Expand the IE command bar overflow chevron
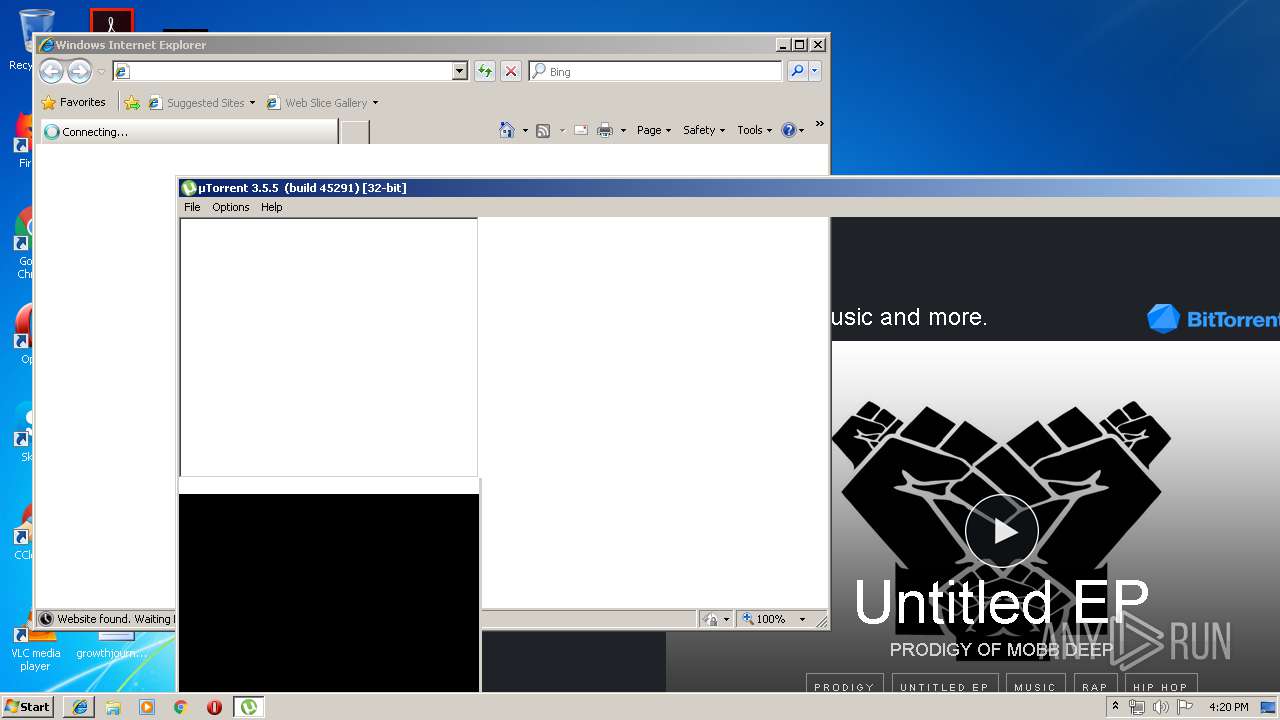Viewport: 1280px width, 720px height. click(x=820, y=124)
